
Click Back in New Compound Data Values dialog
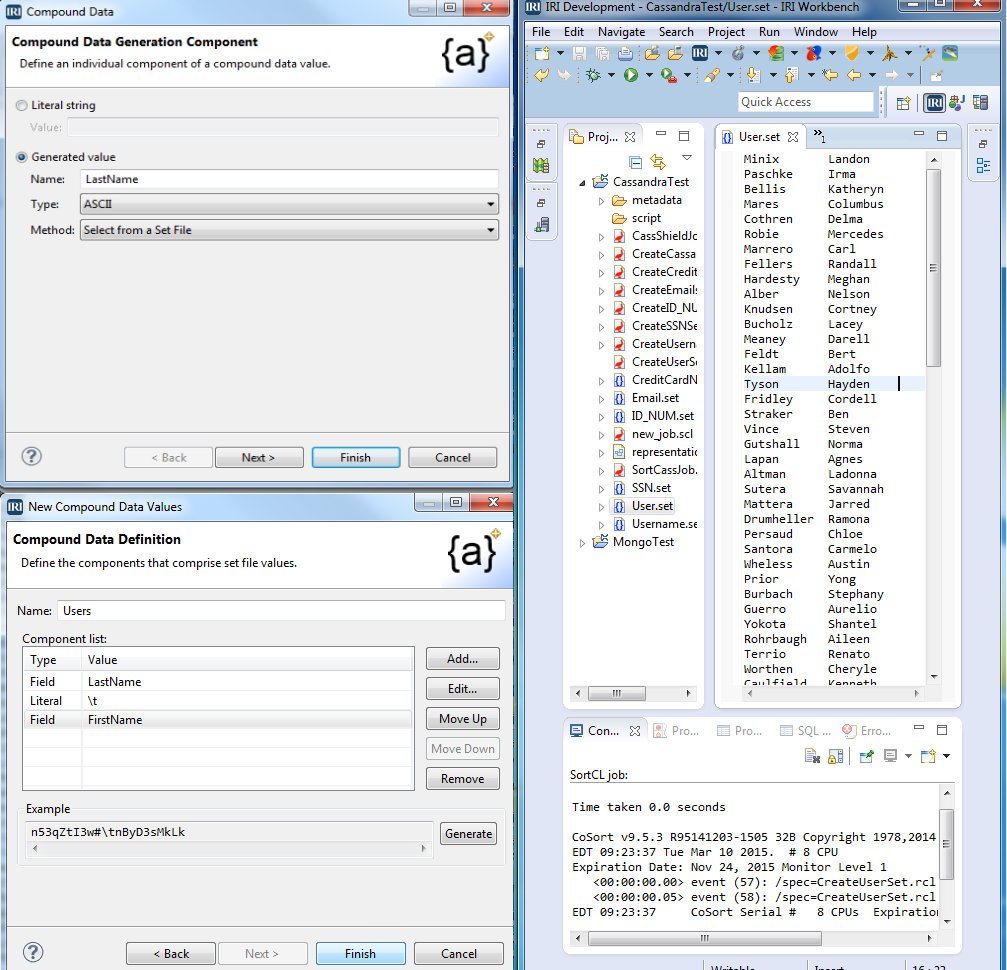click(171, 953)
